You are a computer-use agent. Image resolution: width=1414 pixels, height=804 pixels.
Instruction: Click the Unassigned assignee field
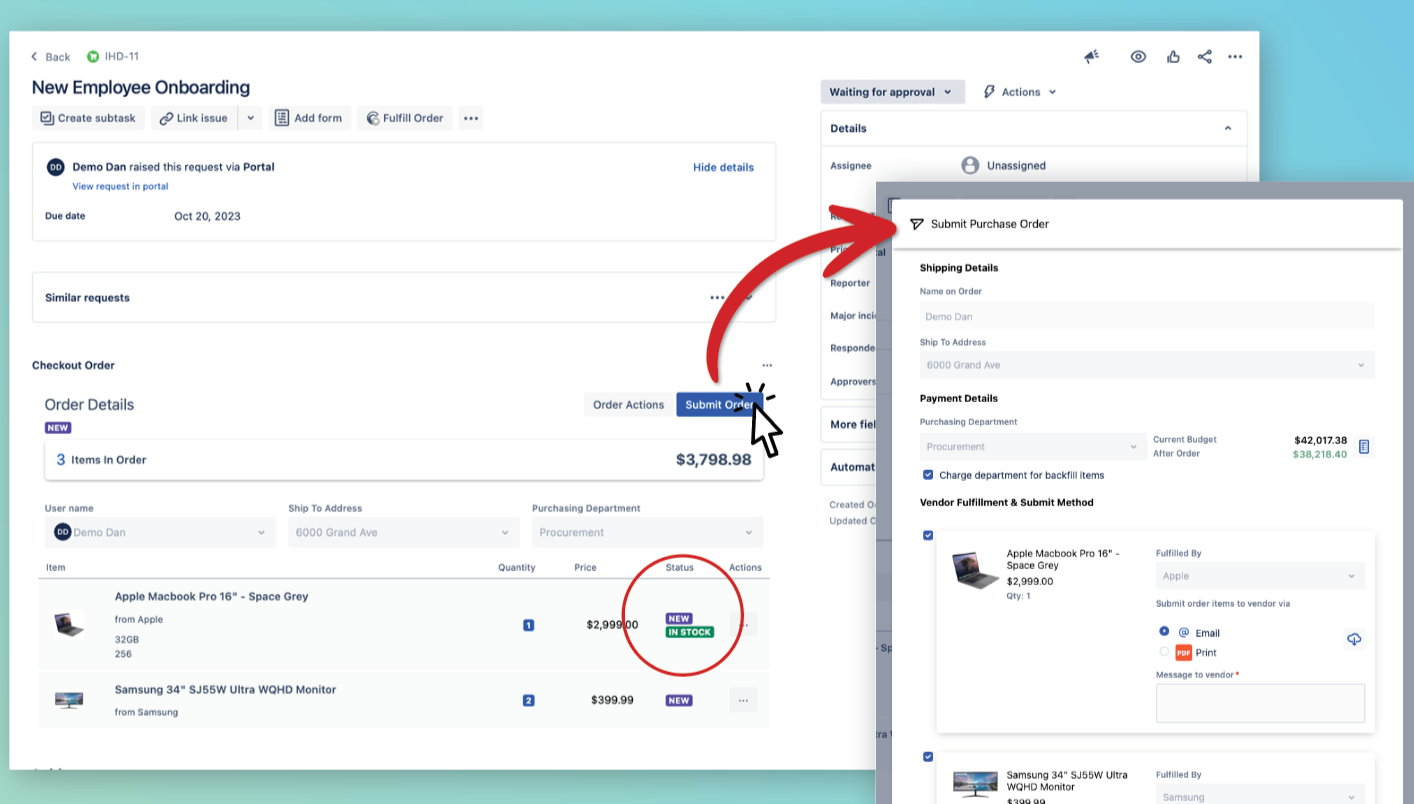[x=1004, y=165]
